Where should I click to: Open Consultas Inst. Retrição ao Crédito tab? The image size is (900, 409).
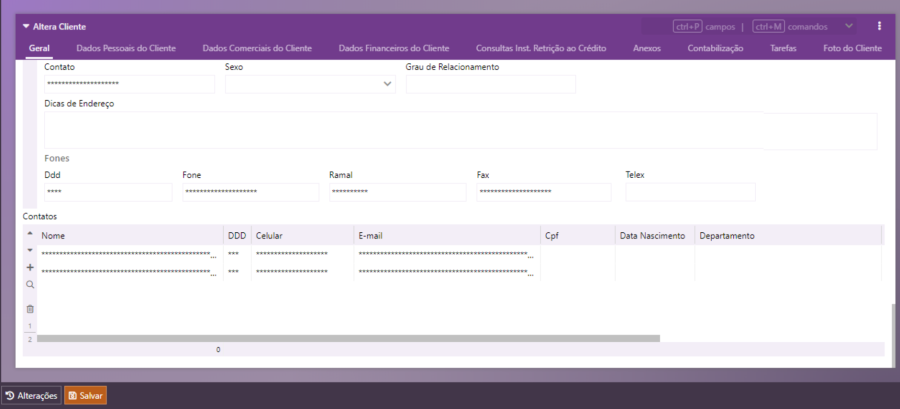click(x=541, y=48)
